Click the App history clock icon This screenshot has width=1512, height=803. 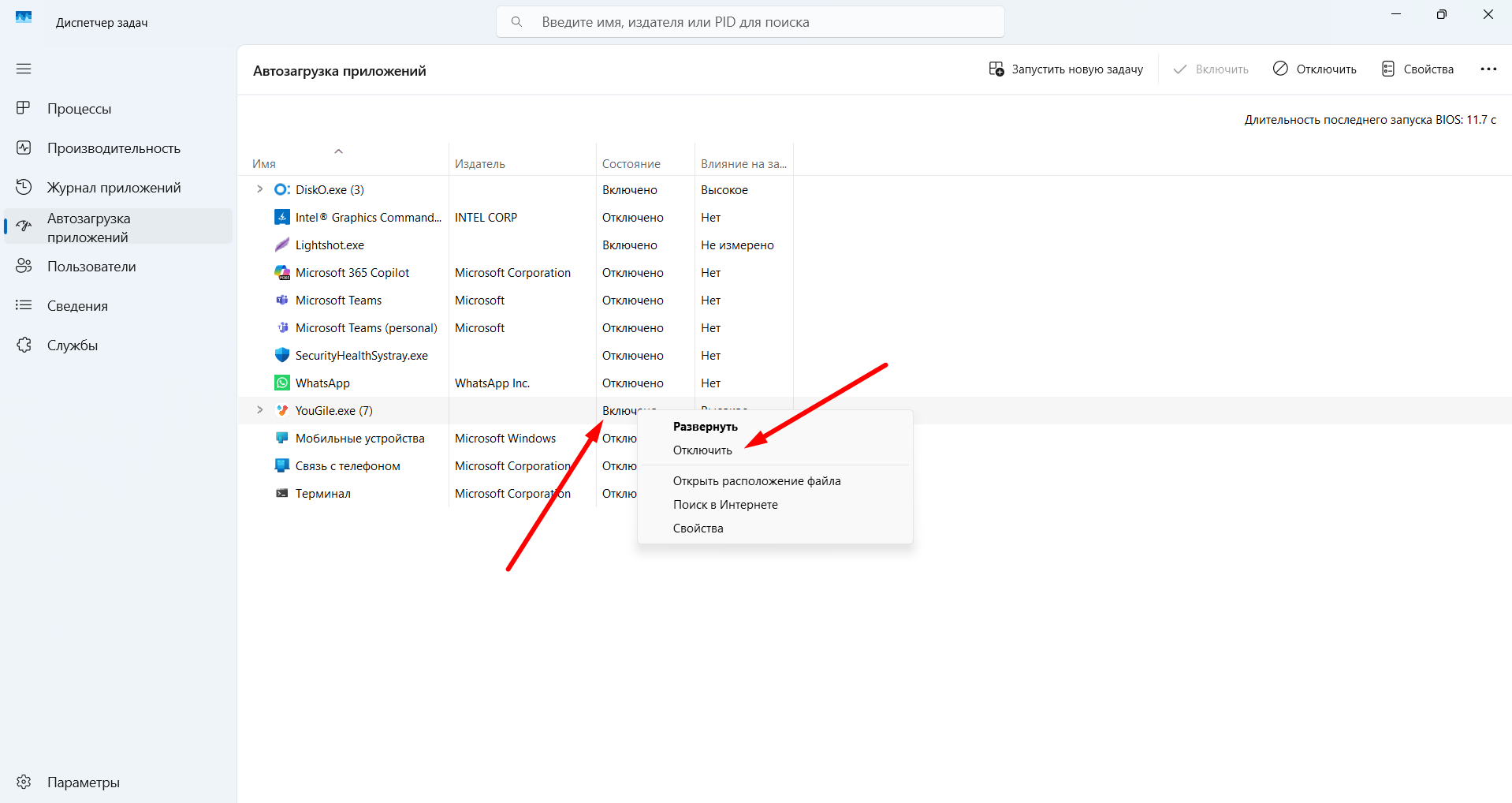click(24, 187)
